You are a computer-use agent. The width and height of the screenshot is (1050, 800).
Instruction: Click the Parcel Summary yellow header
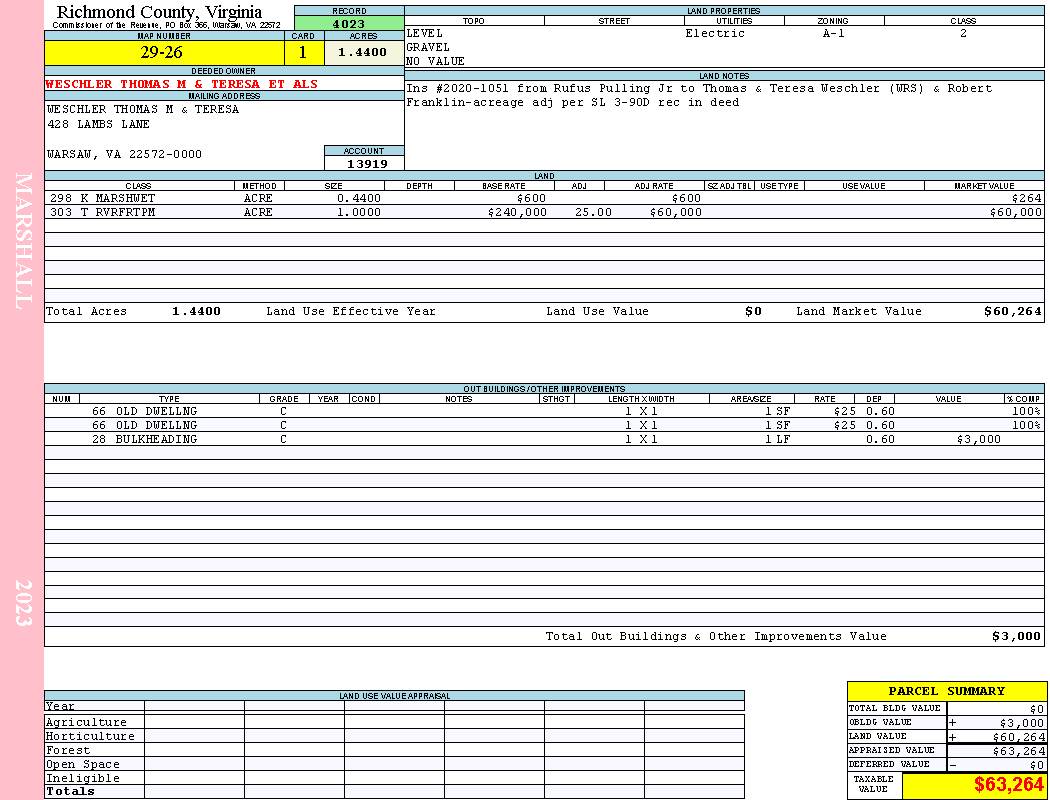click(x=946, y=691)
